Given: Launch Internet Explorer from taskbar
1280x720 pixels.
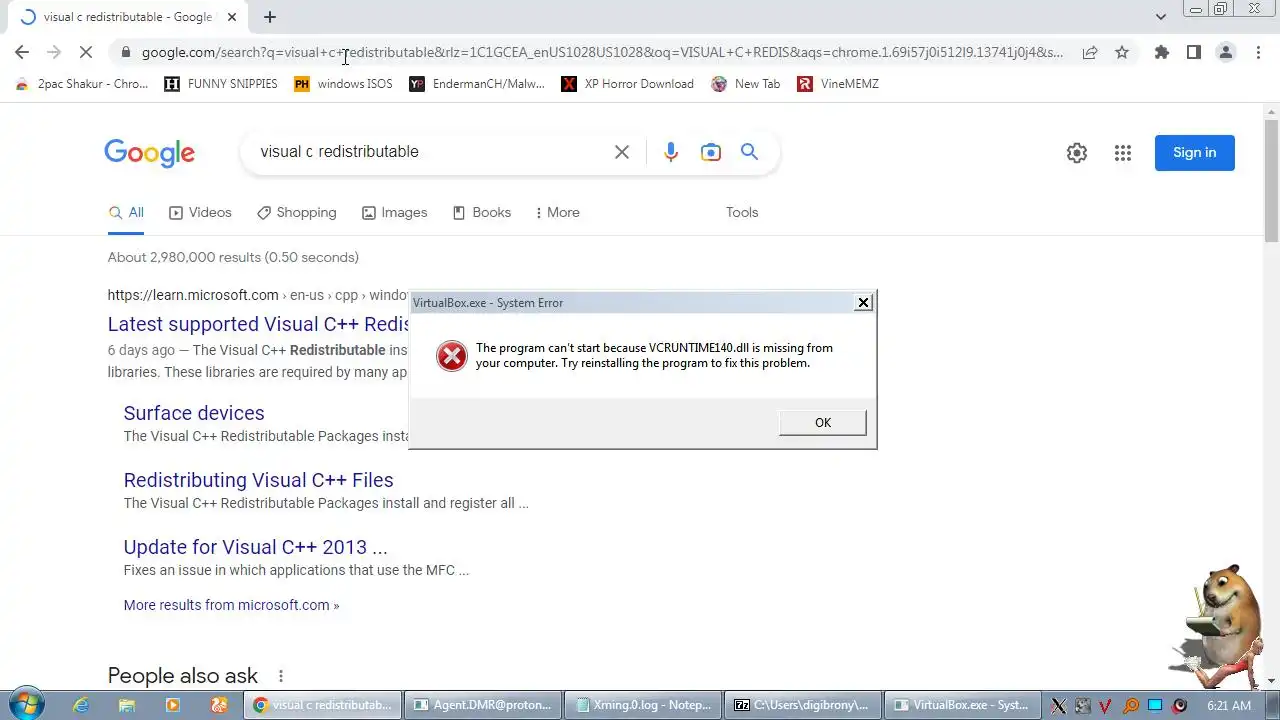Looking at the screenshot, I should tap(81, 705).
